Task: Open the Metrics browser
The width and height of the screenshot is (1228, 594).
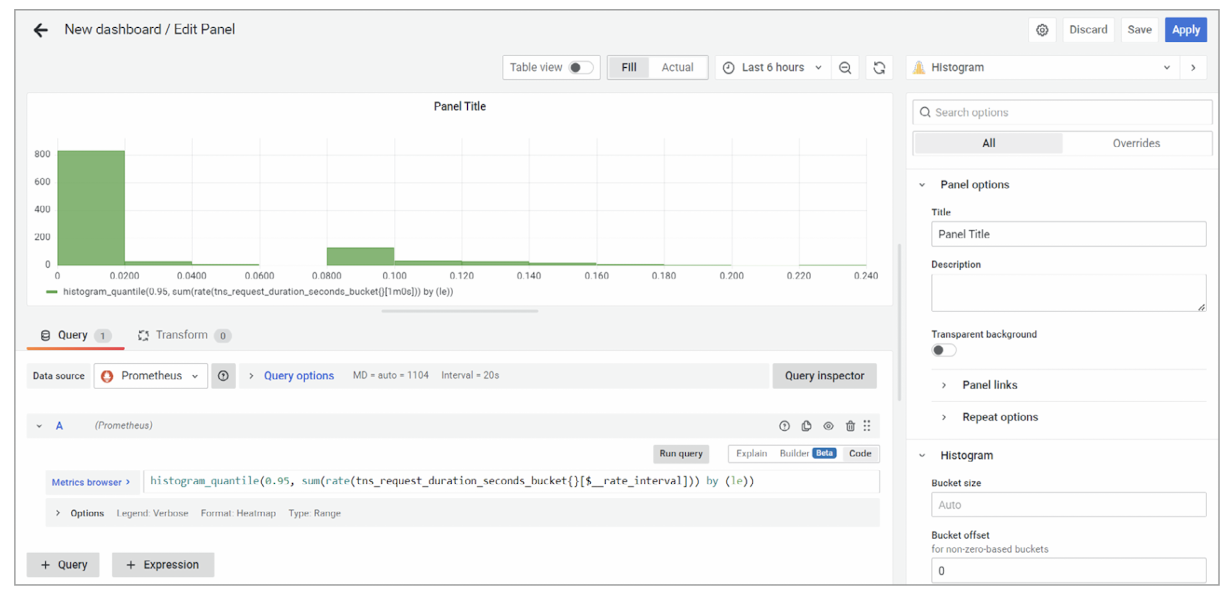Action: pyautogui.click(x=91, y=482)
